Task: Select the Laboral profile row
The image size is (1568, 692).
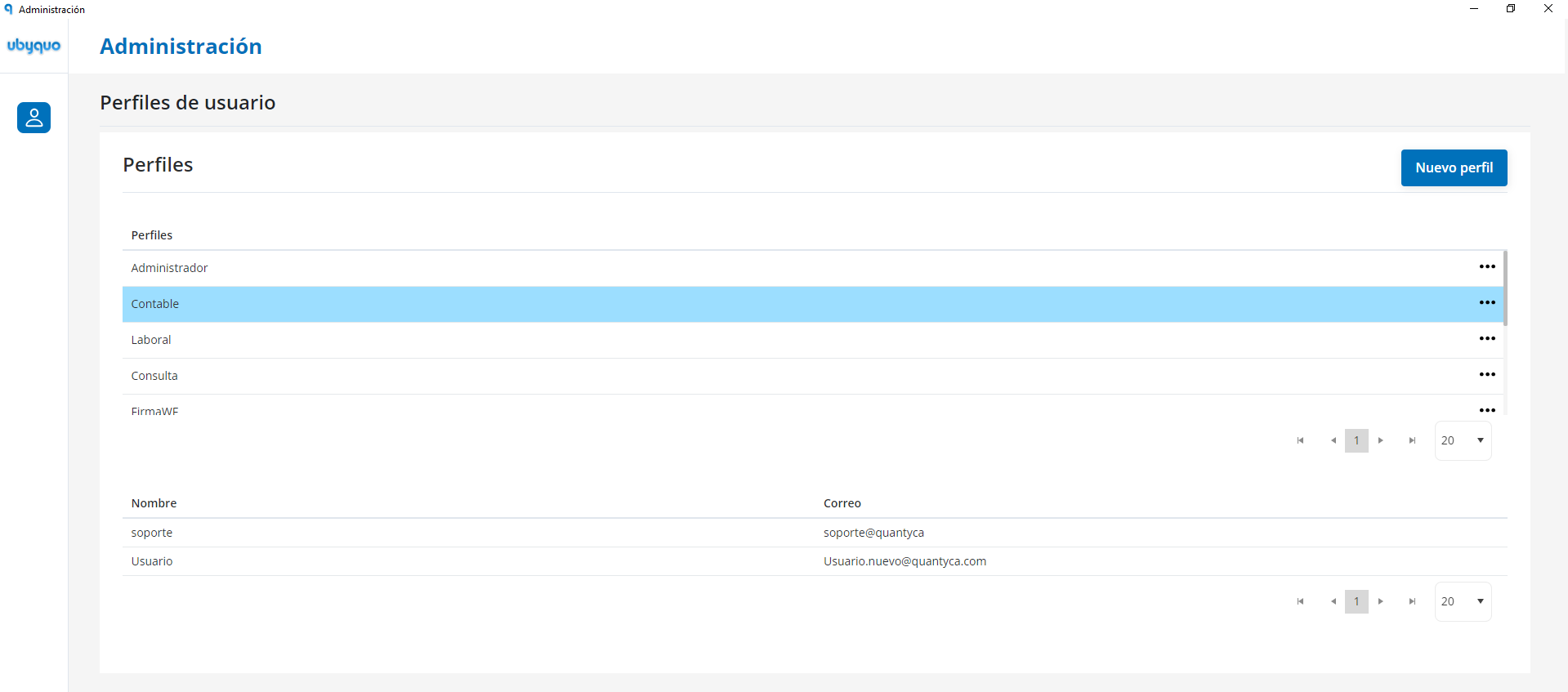Action: pos(813,340)
